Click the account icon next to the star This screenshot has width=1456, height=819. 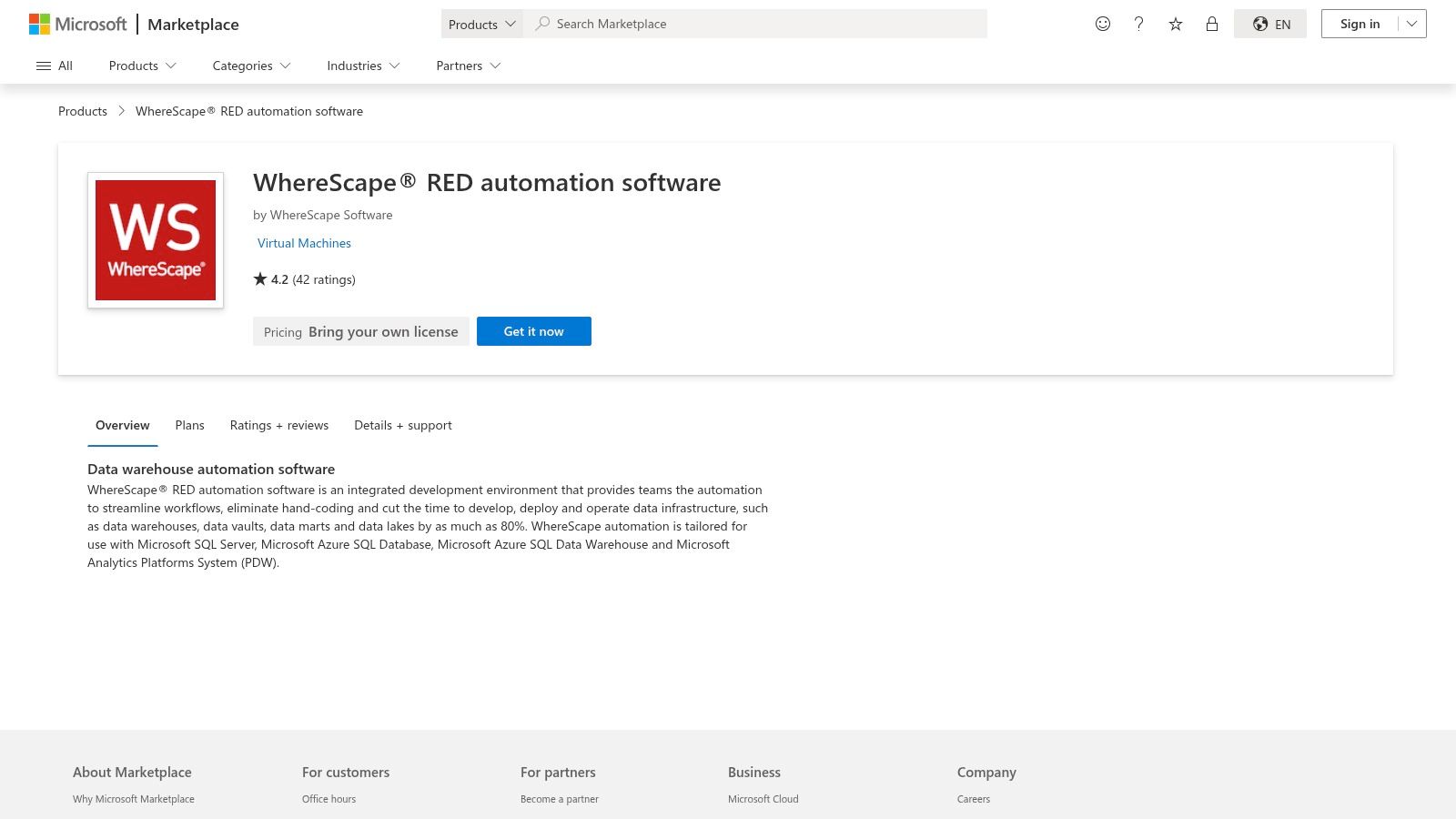coord(1211,24)
